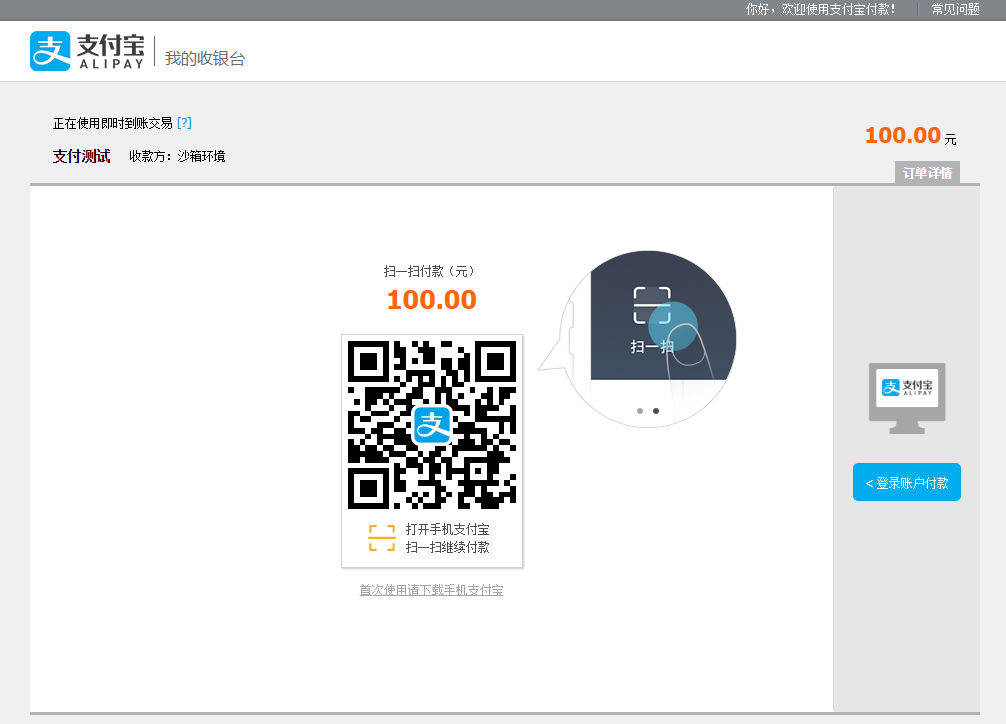Screen dimensions: 1006x724
Task: Open the 首次使用请下载手机支付宝 download link
Action: 432,589
